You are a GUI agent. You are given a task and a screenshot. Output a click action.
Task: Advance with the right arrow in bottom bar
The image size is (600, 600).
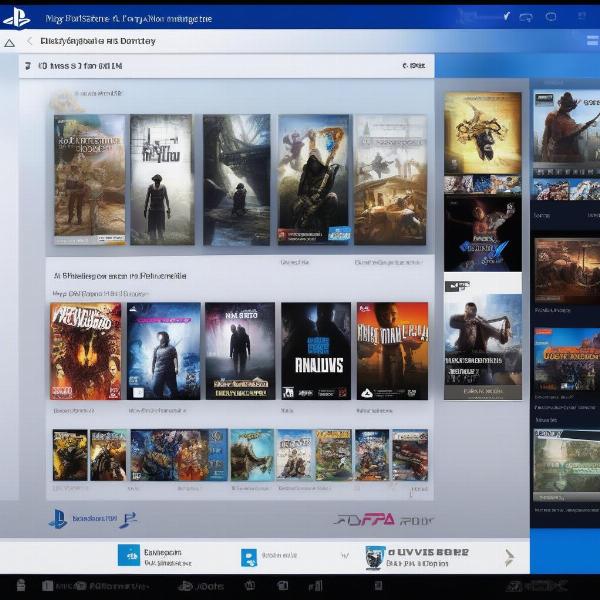(x=509, y=558)
